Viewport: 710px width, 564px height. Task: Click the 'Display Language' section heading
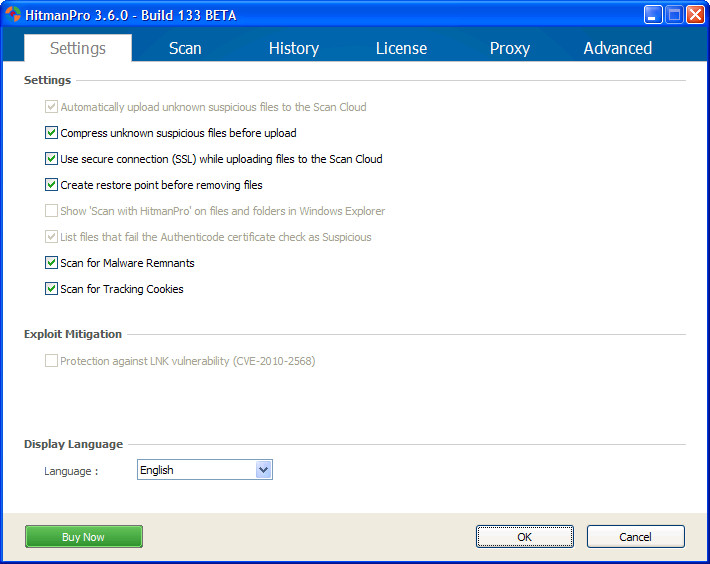click(x=73, y=444)
